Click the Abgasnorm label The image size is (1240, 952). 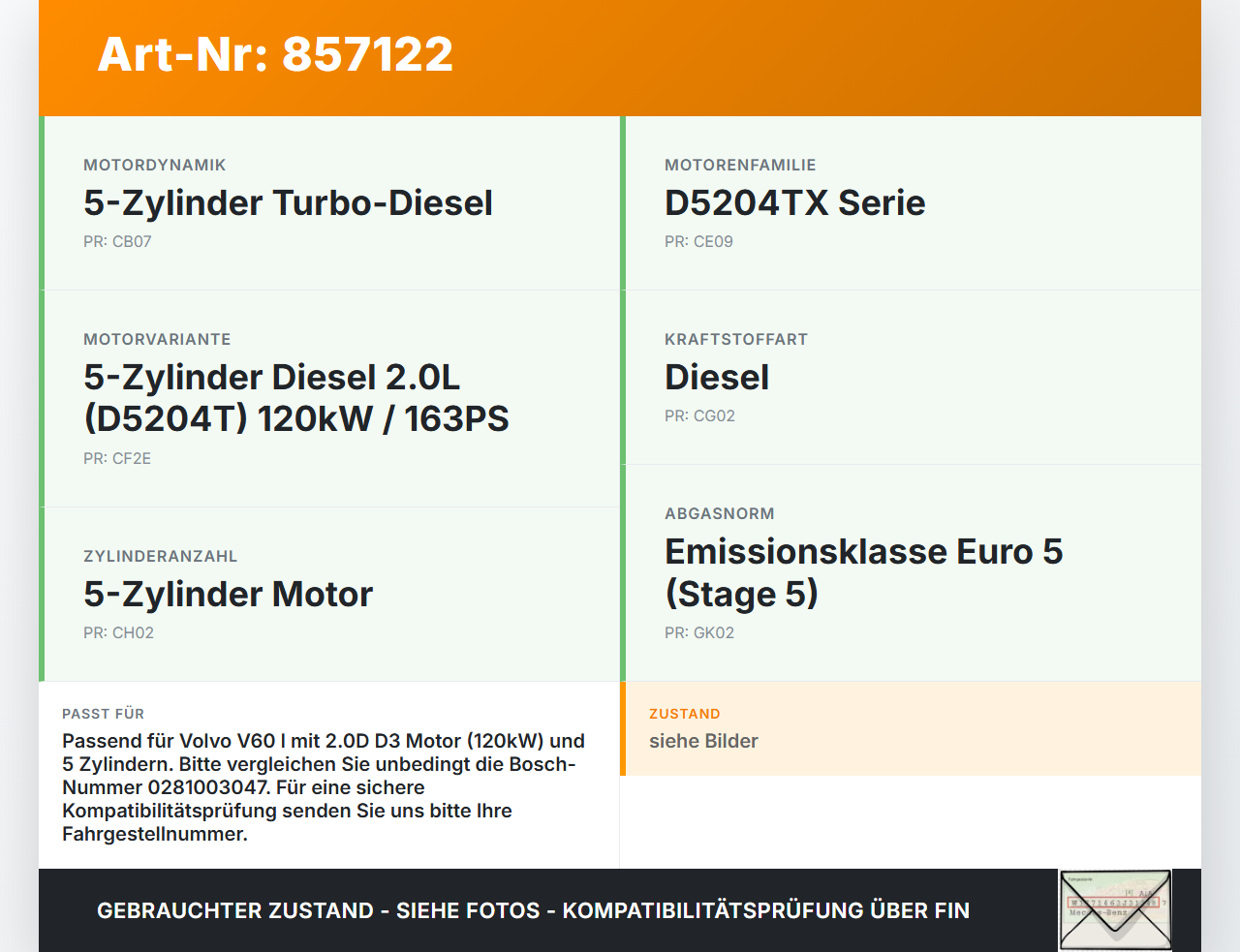(719, 514)
